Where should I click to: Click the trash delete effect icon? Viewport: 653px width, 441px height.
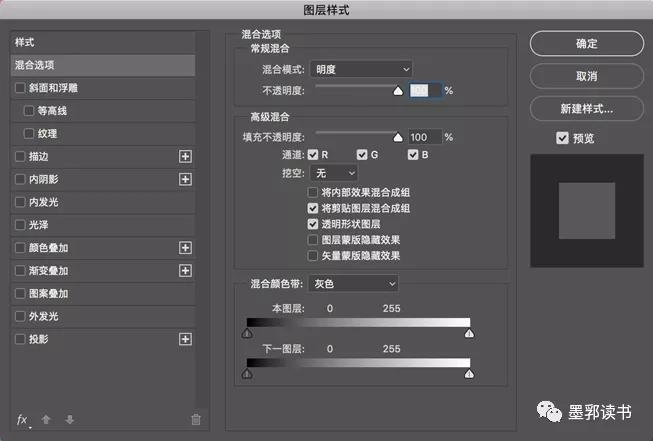(196, 419)
